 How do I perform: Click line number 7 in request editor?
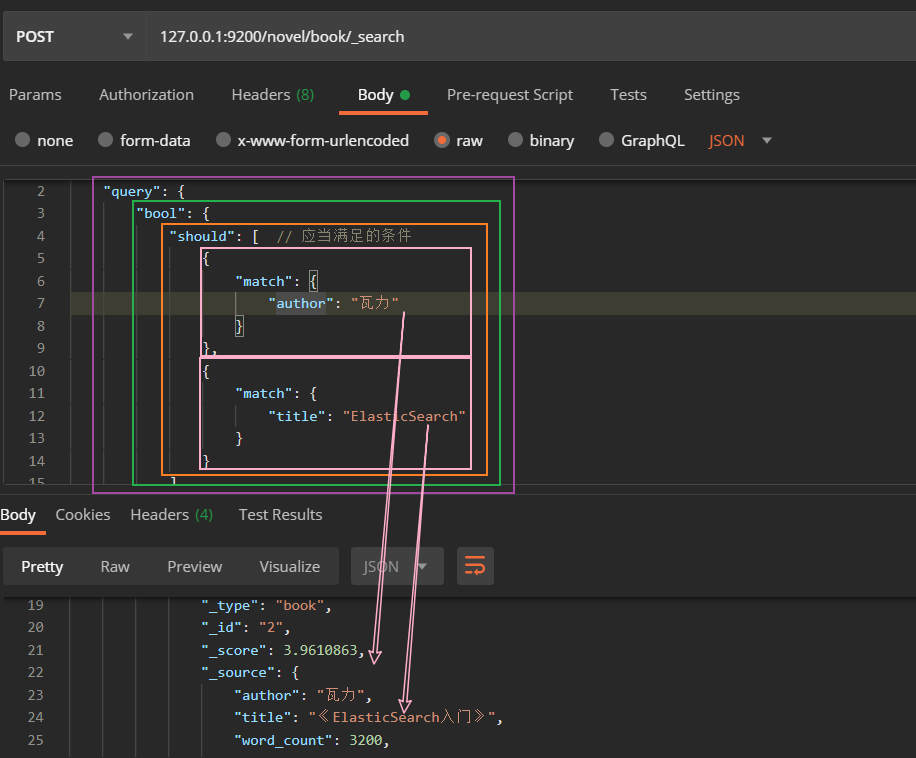tap(41, 303)
